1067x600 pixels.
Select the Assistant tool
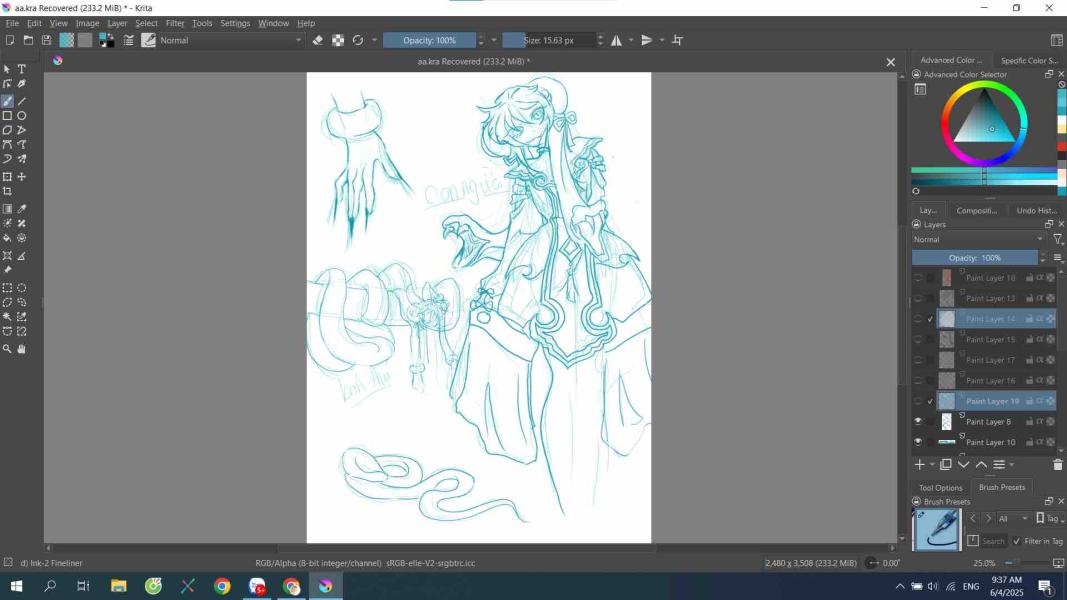7,256
